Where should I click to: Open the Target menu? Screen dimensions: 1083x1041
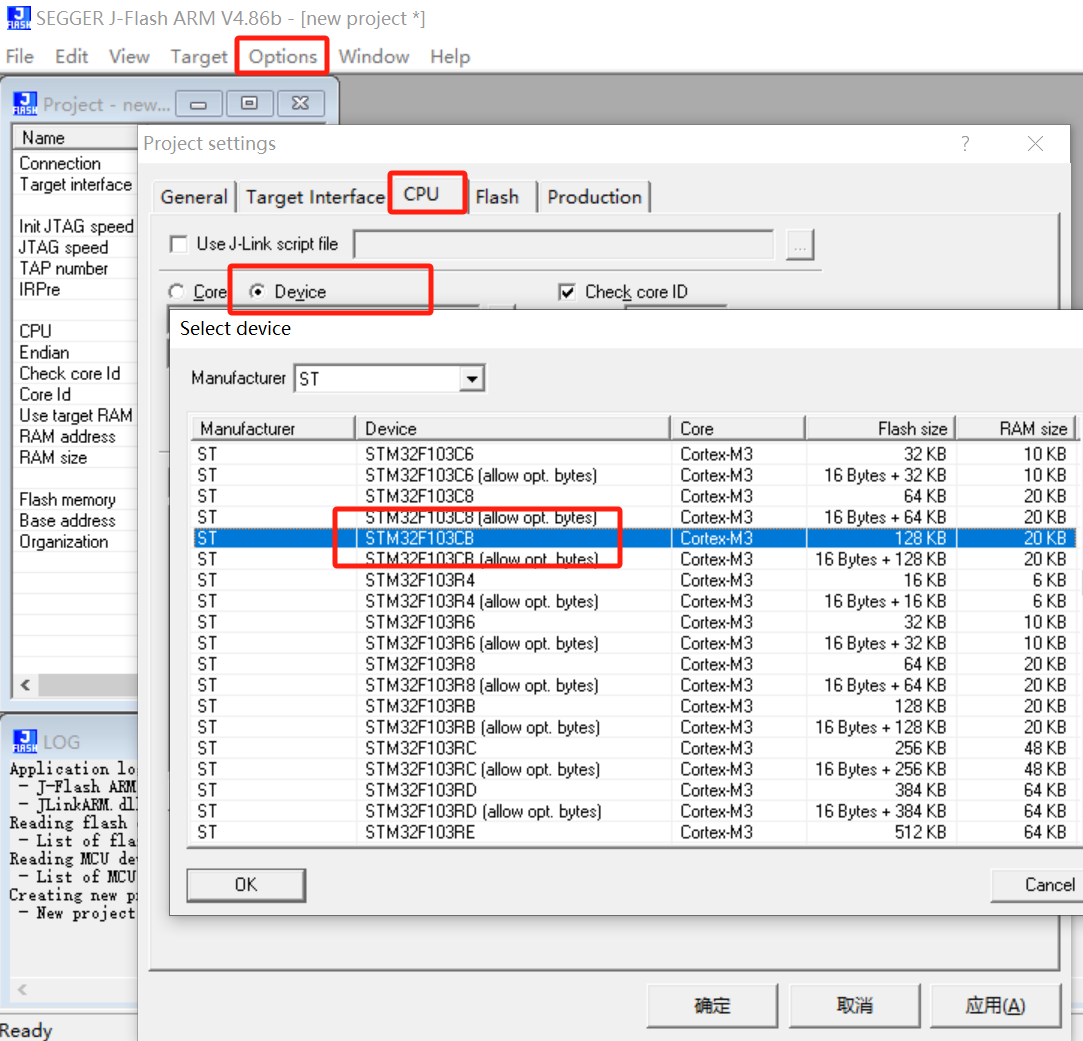click(199, 56)
